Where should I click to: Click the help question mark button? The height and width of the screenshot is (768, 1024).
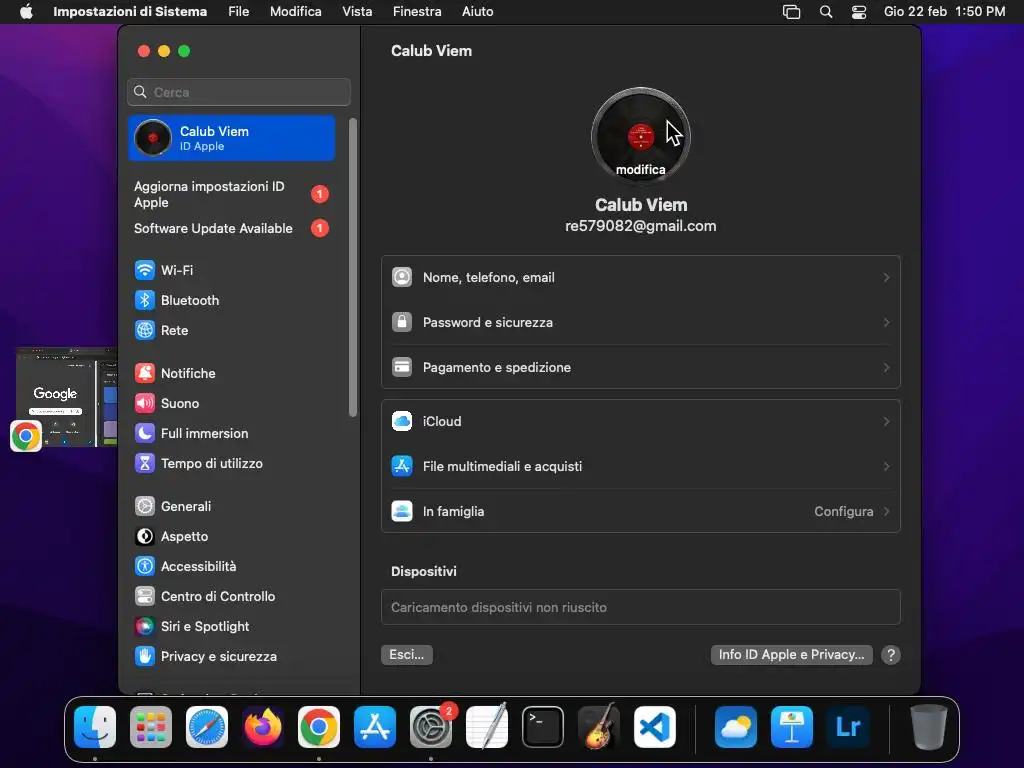pyautogui.click(x=891, y=655)
